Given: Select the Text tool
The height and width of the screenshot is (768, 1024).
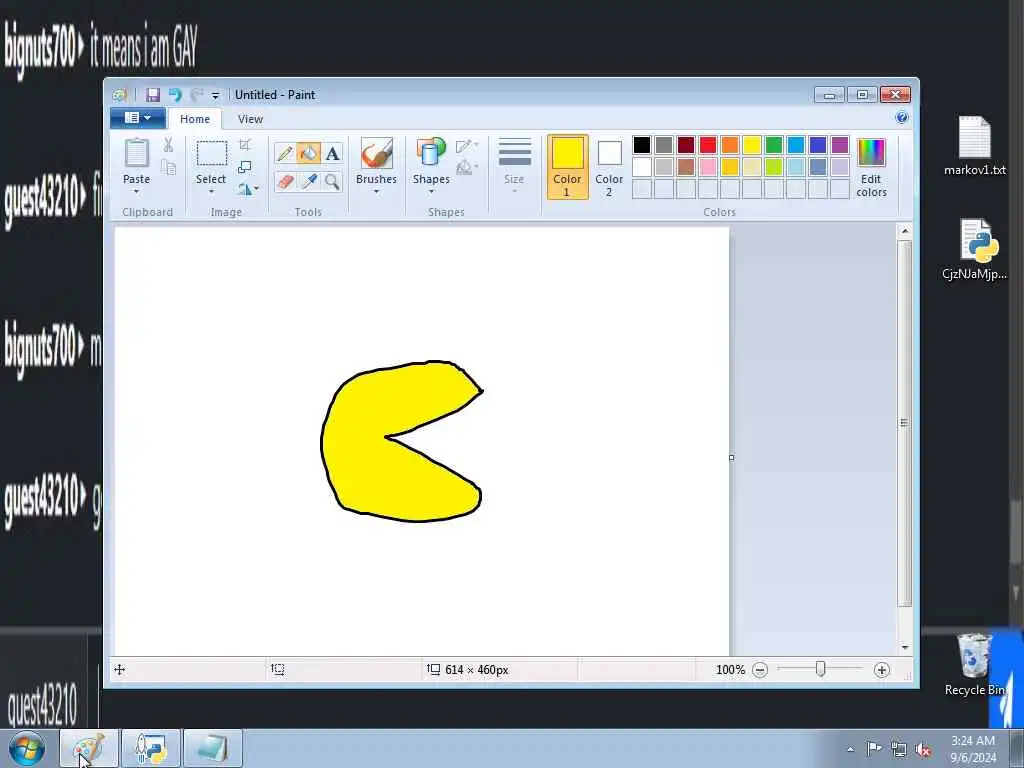Looking at the screenshot, I should tap(332, 153).
